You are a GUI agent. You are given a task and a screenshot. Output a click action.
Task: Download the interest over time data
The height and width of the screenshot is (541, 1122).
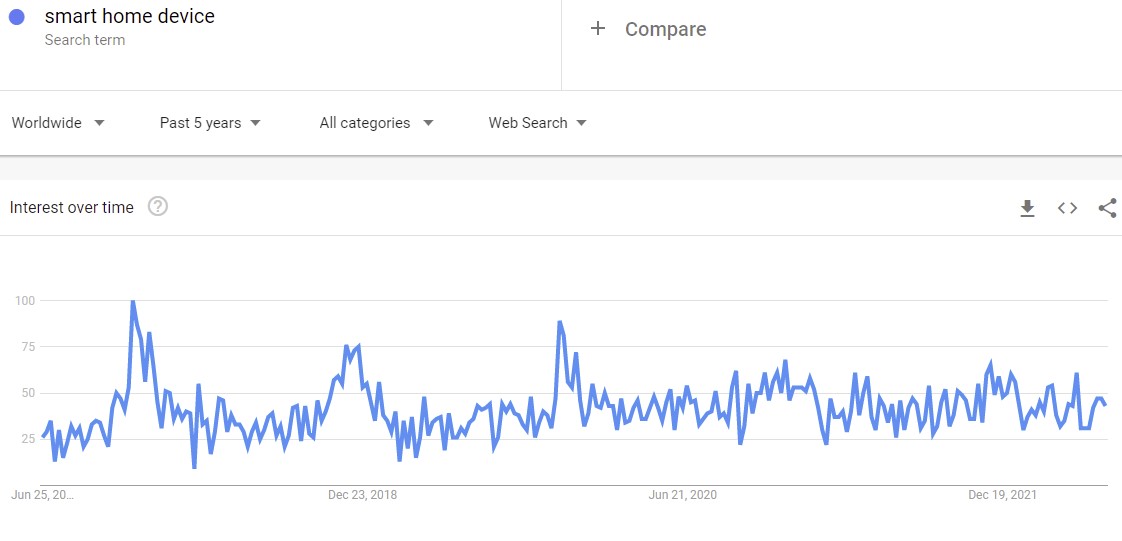point(1027,208)
